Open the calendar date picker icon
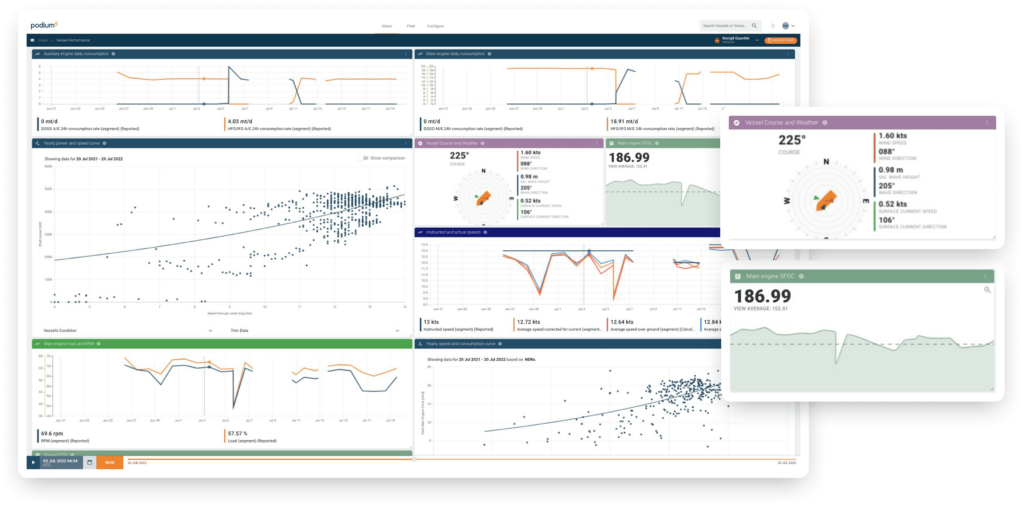Image resolution: width=1024 pixels, height=506 pixels. pyautogui.click(x=89, y=462)
